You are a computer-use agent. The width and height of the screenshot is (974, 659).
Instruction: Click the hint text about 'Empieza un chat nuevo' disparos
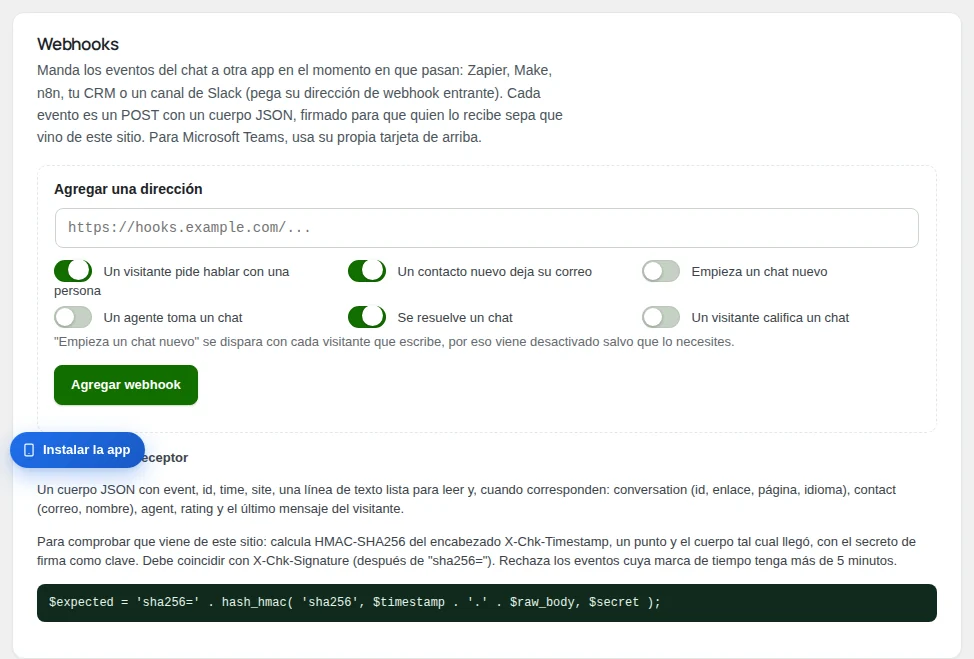[x=394, y=342]
